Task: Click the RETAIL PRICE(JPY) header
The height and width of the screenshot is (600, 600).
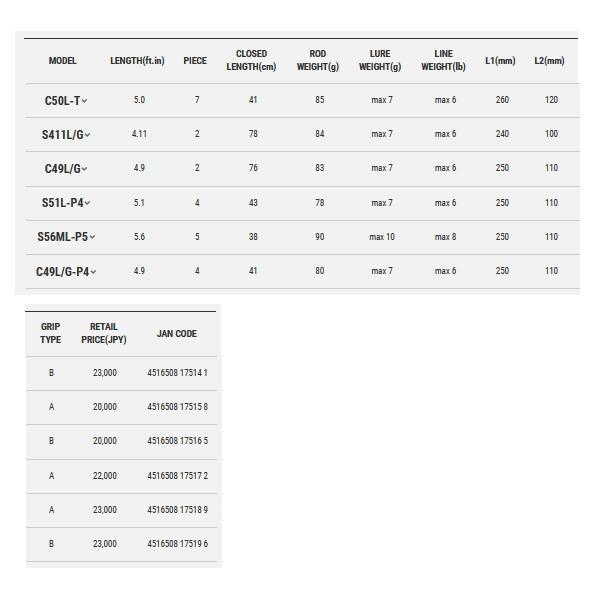Action: tap(104, 333)
